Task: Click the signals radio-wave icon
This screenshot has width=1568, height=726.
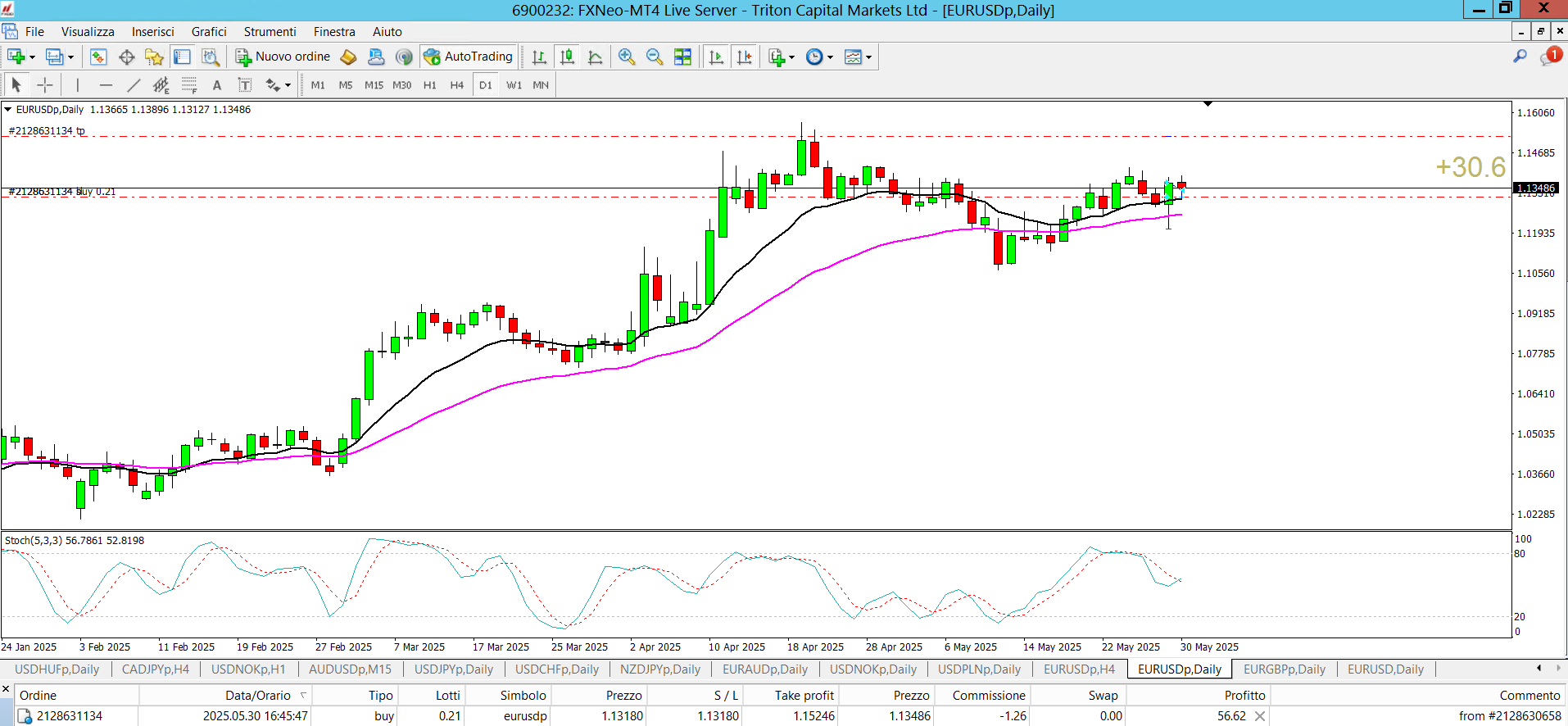Action: tap(404, 57)
